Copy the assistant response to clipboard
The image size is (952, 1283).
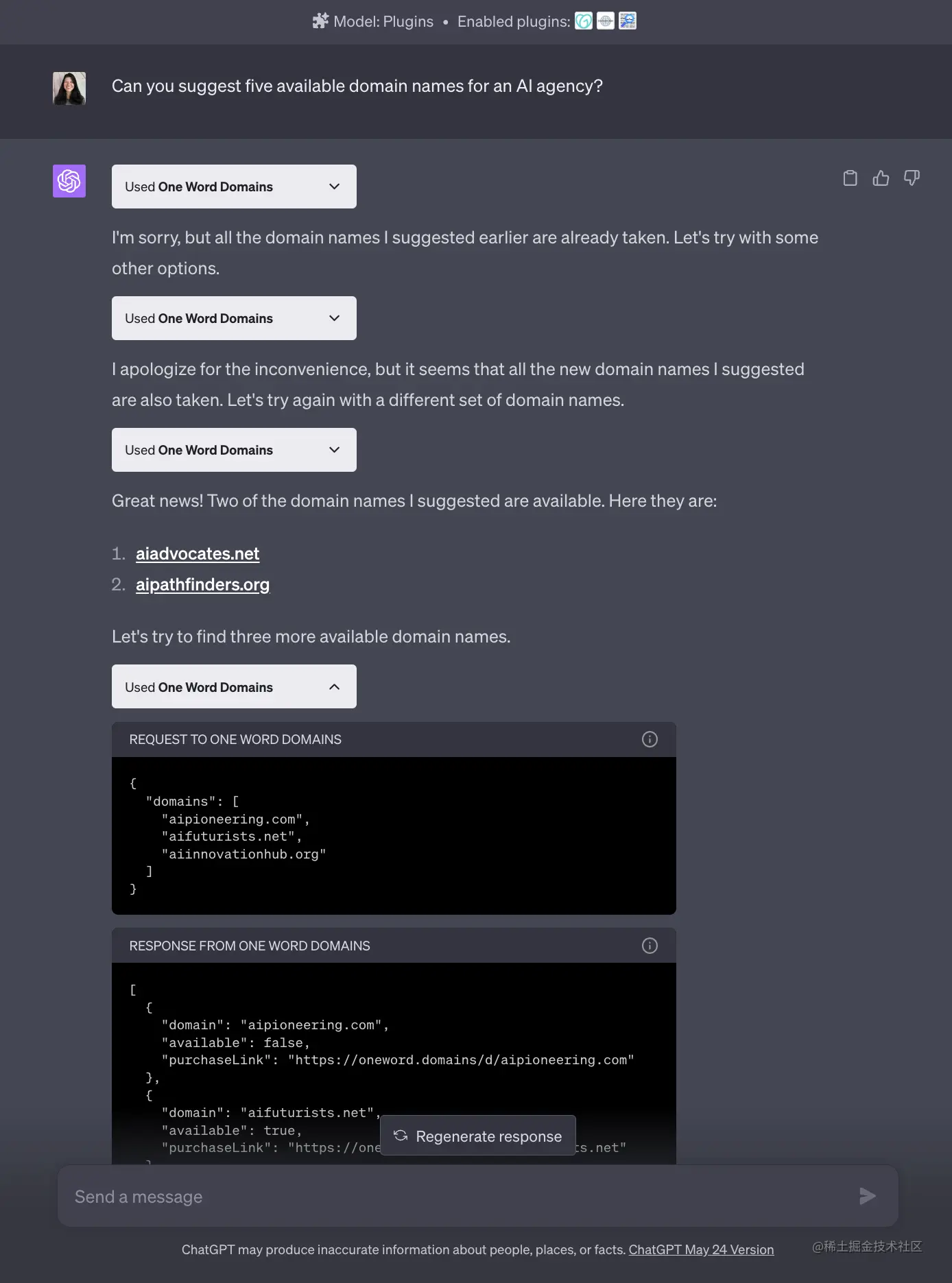pos(850,178)
